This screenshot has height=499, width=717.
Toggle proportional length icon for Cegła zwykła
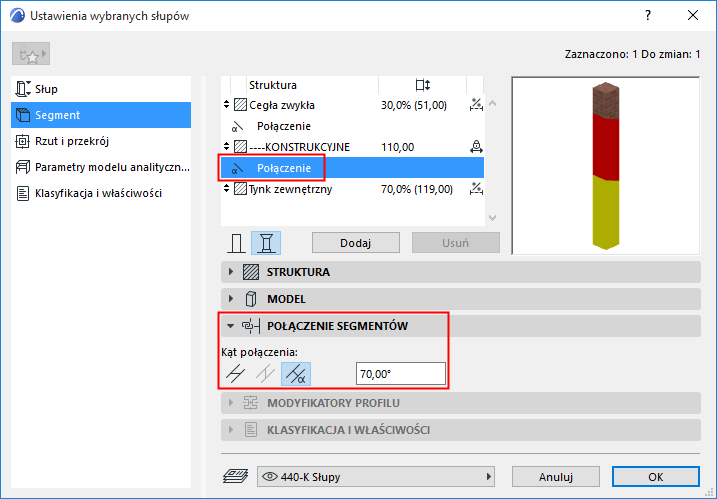click(x=476, y=105)
